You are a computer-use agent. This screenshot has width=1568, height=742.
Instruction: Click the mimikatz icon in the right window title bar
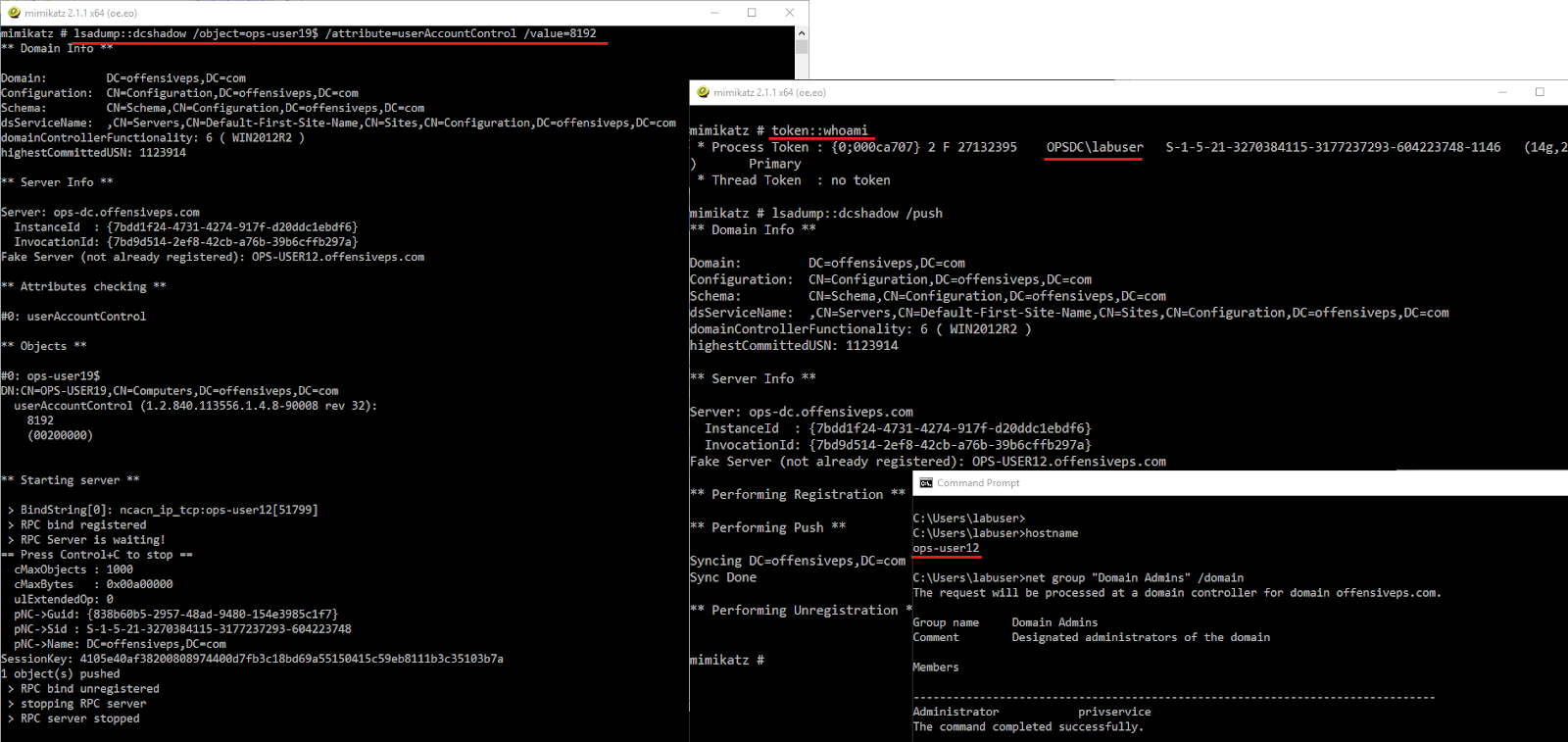pyautogui.click(x=703, y=92)
